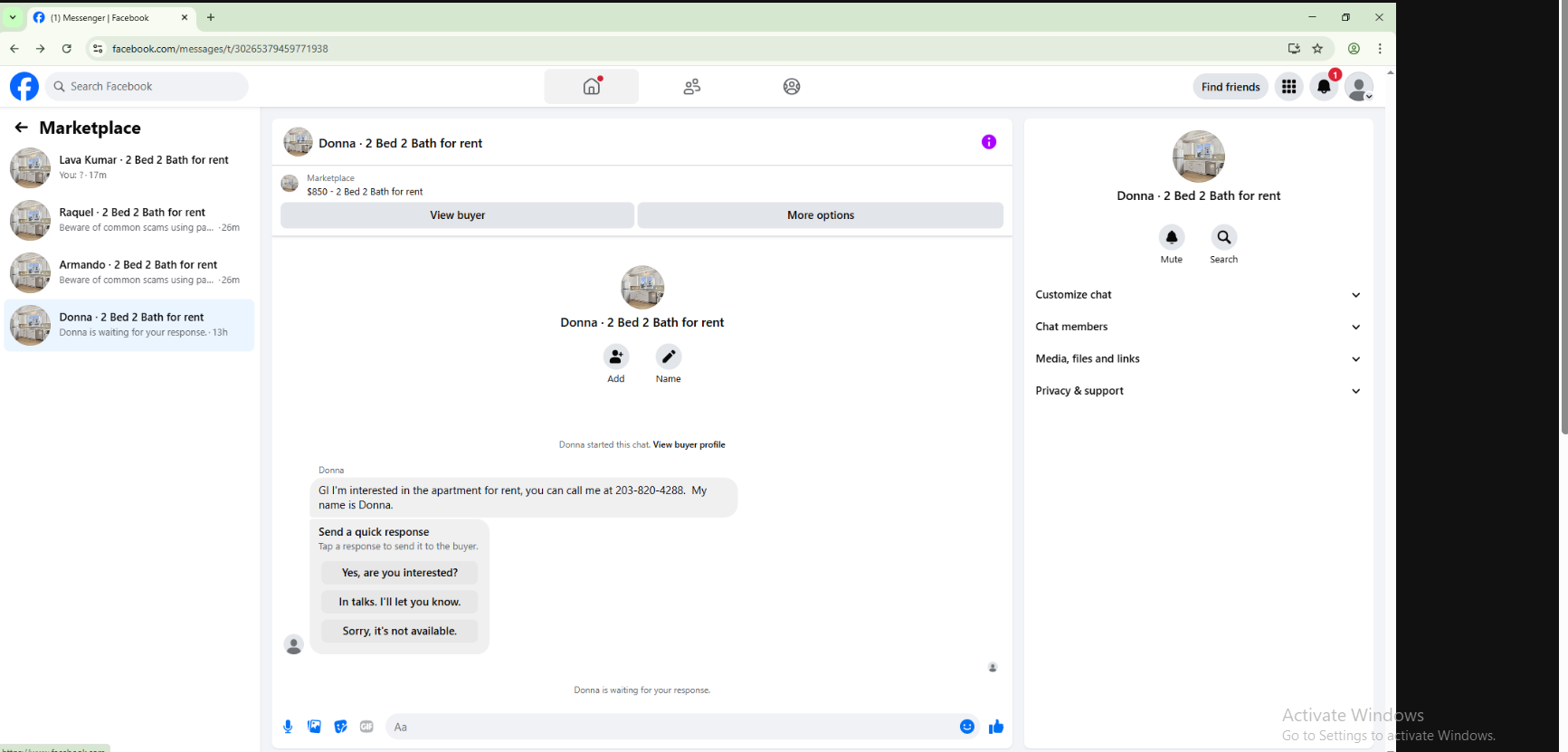
Task: Click the browser back arrow
Action: pos(14,49)
